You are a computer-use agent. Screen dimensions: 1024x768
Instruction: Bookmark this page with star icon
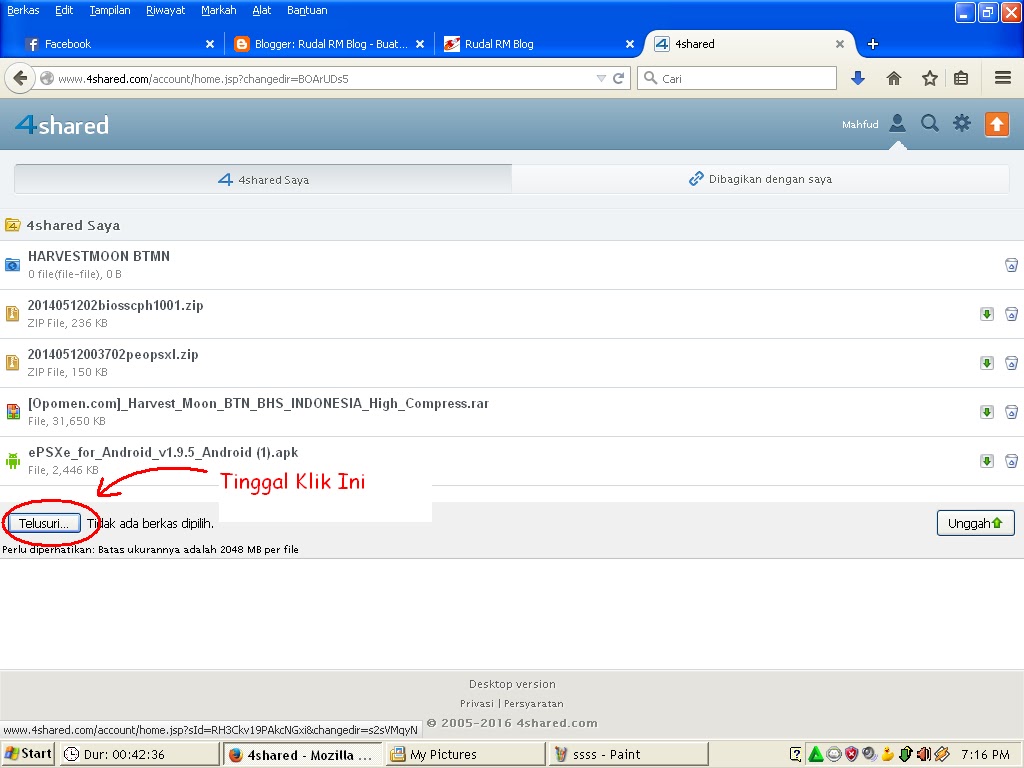coord(929,78)
